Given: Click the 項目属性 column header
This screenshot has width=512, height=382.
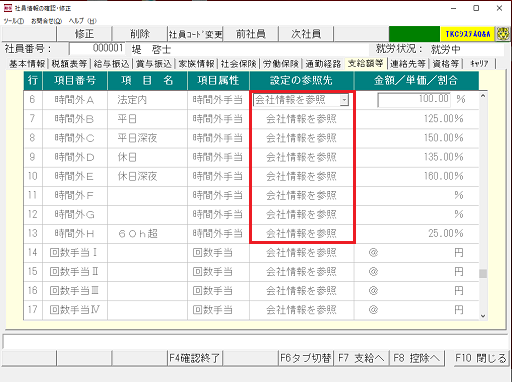Looking at the screenshot, I should (218, 80).
